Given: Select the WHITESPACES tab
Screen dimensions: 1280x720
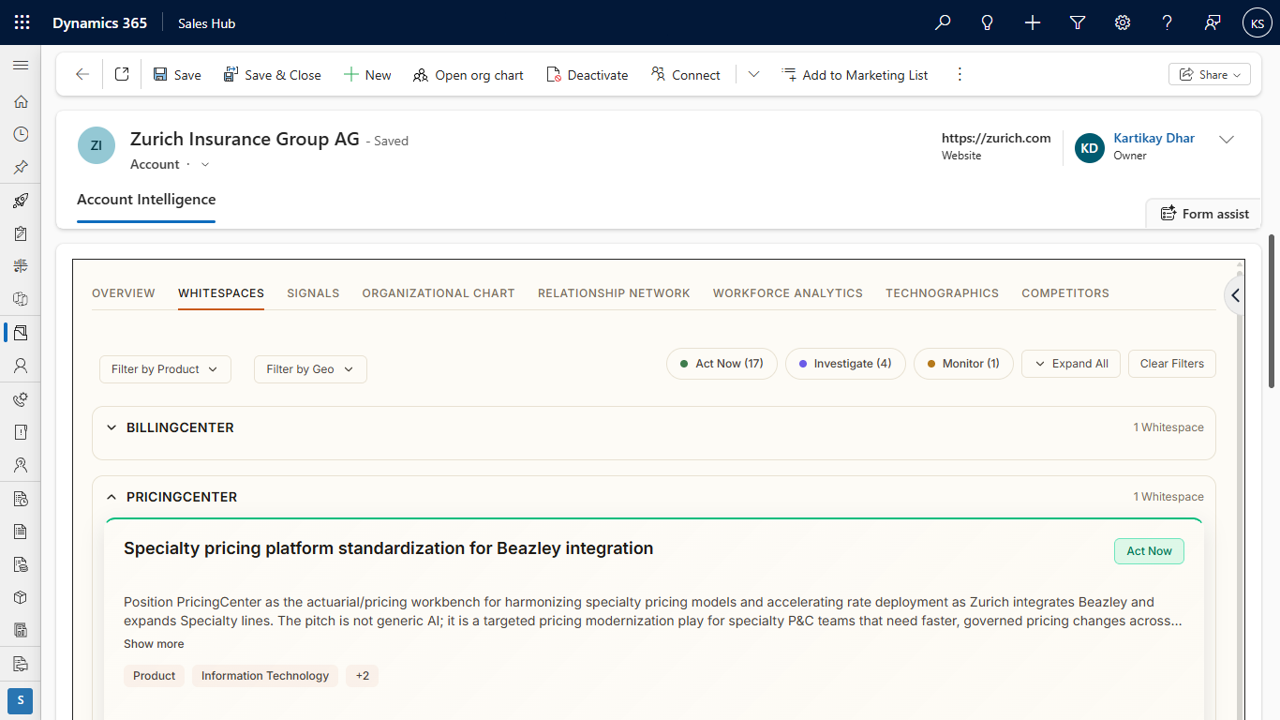Looking at the screenshot, I should [x=221, y=293].
